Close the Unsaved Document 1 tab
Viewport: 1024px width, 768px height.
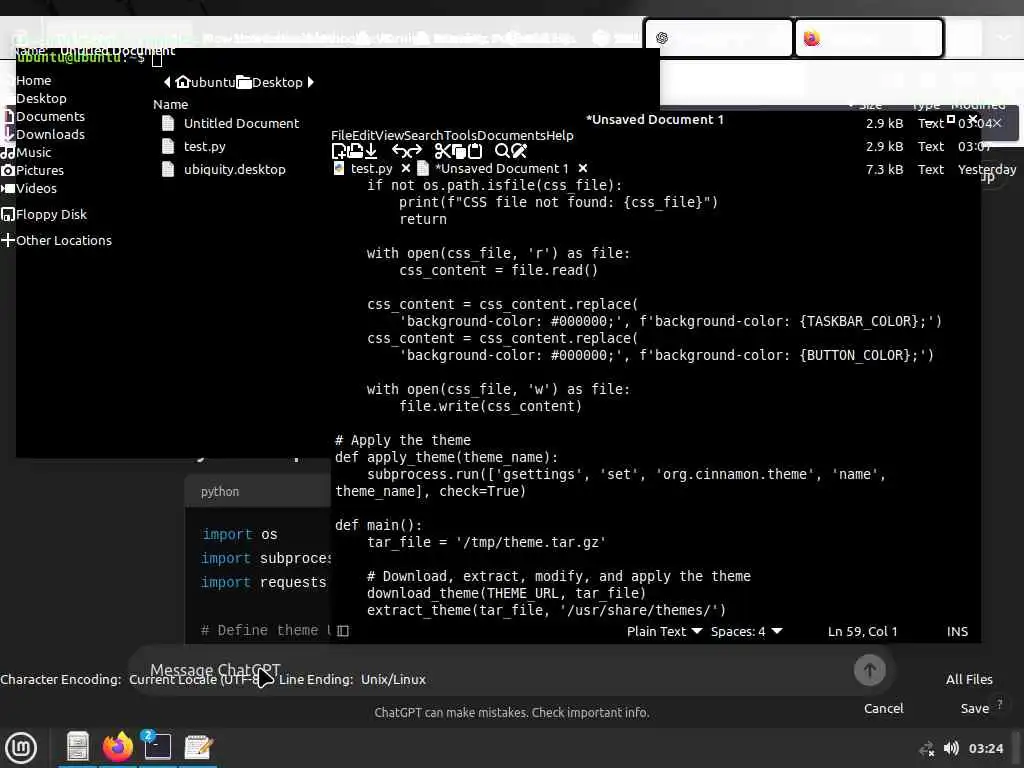click(x=583, y=168)
